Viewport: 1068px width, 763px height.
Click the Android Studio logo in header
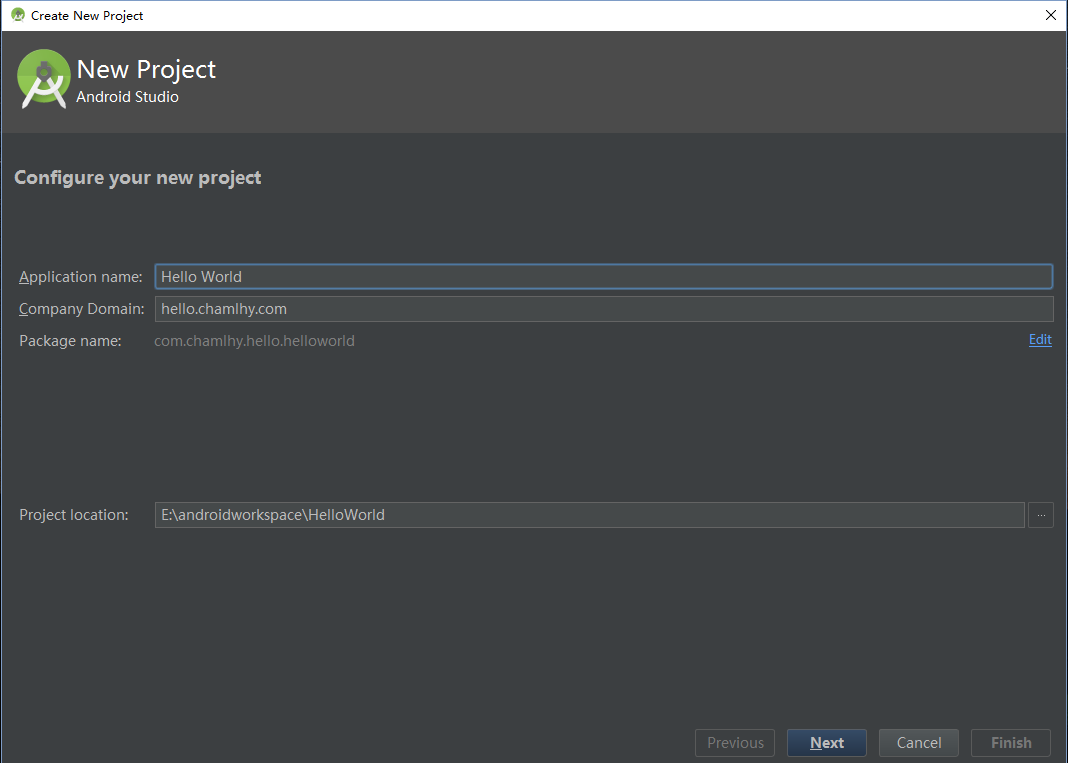(x=44, y=79)
